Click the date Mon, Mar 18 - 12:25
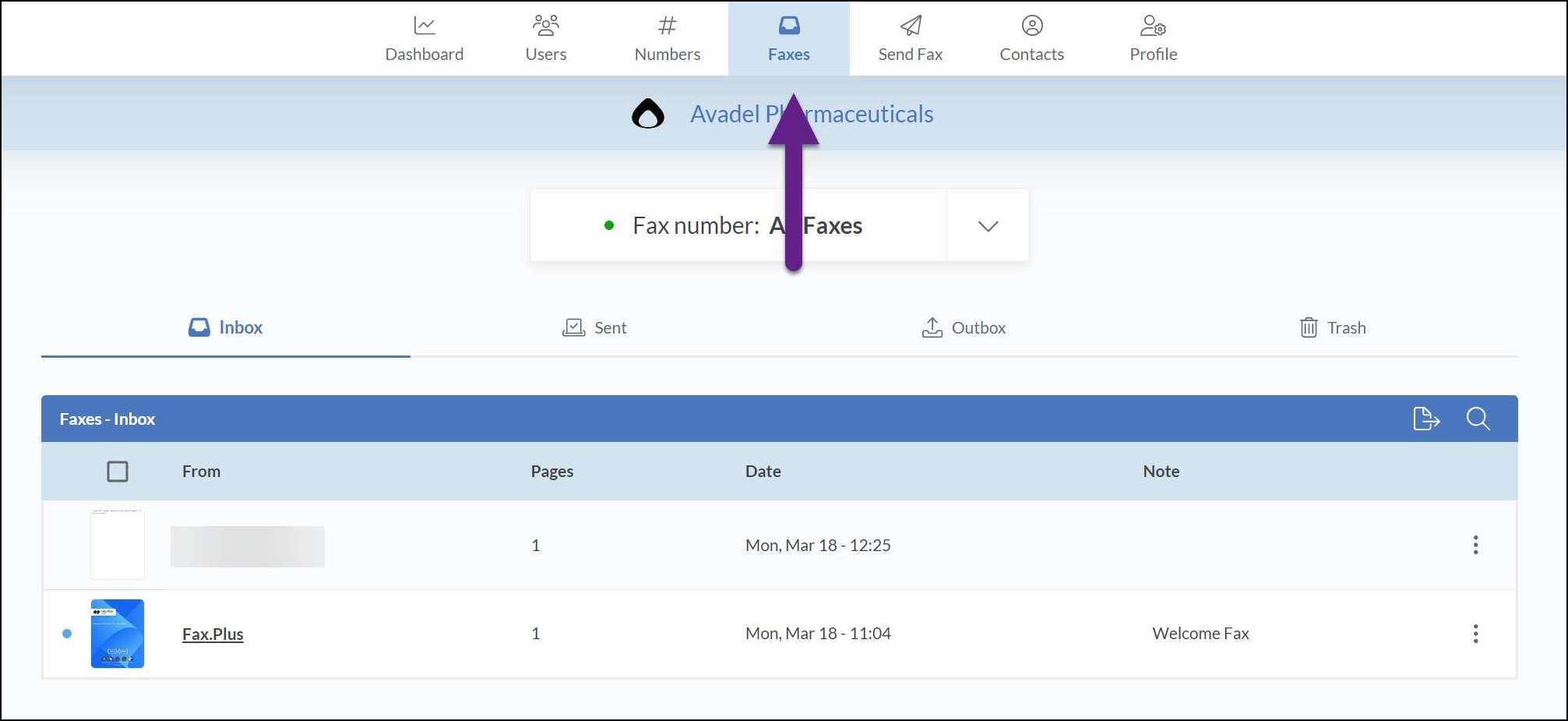The image size is (1568, 721). tap(818, 545)
